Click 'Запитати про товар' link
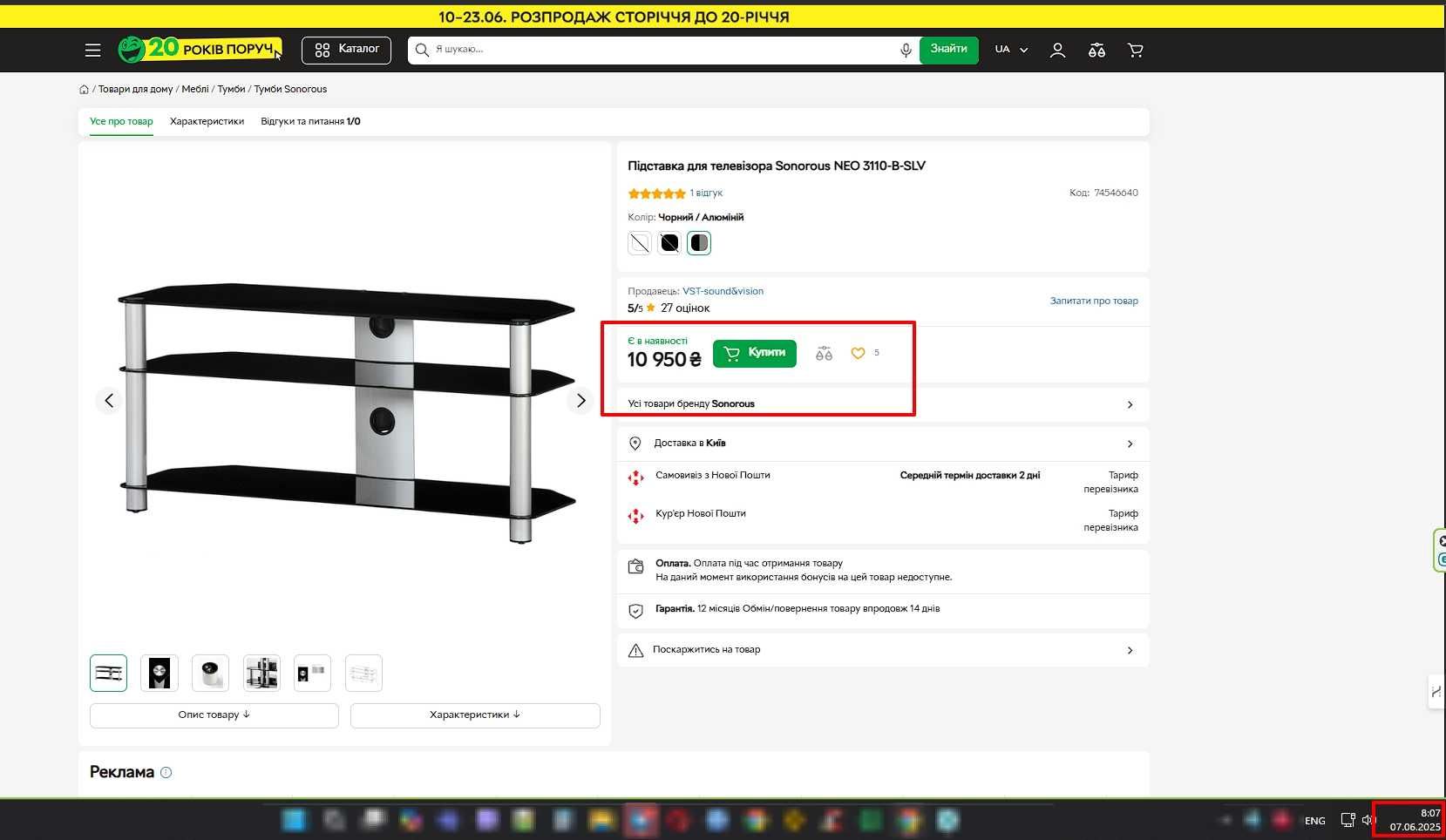The width and height of the screenshot is (1446, 840). click(x=1094, y=301)
